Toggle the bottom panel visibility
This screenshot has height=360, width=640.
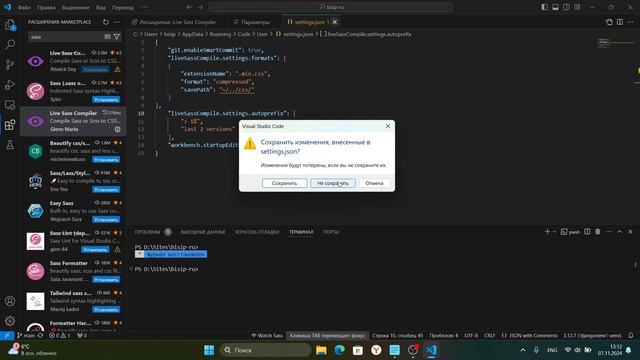[556, 7]
